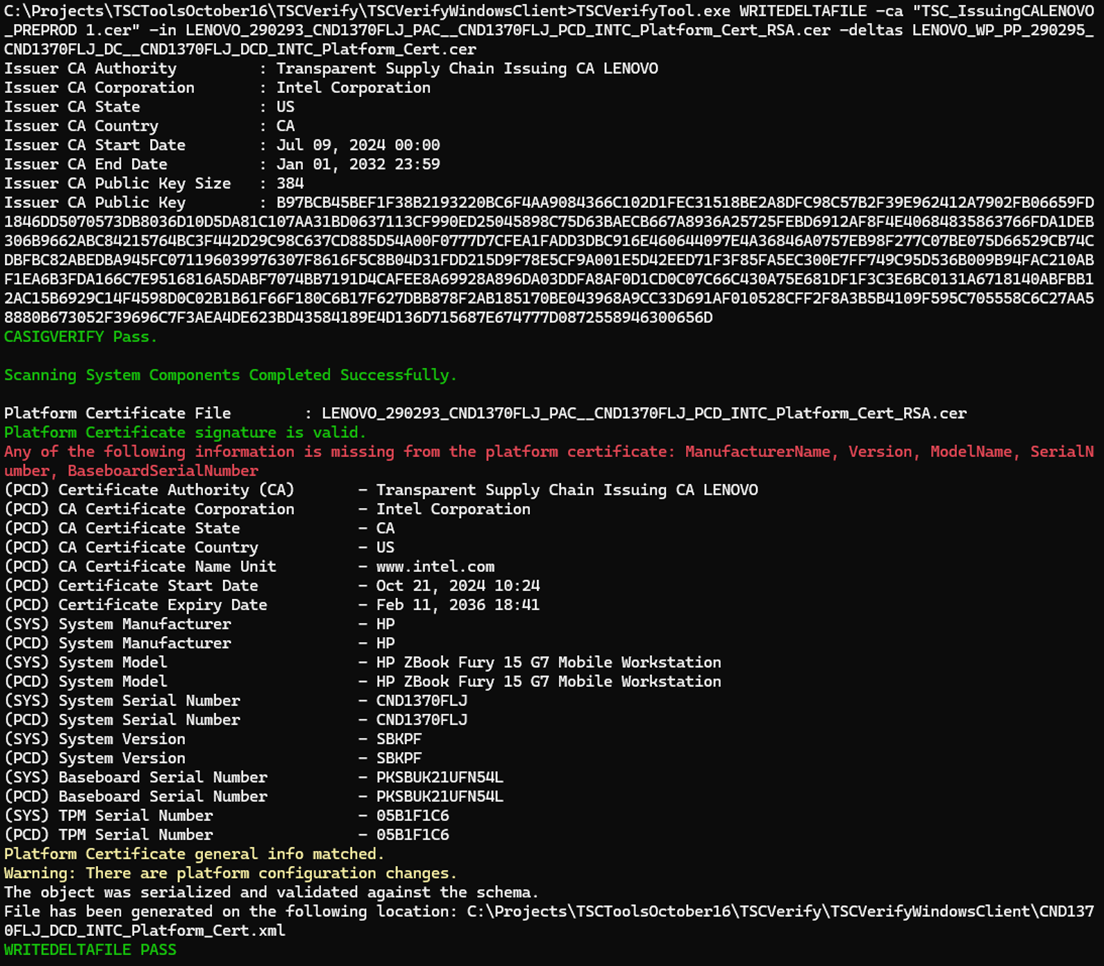1104x966 pixels.
Task: Click the key size value '384'
Action: 289,183
